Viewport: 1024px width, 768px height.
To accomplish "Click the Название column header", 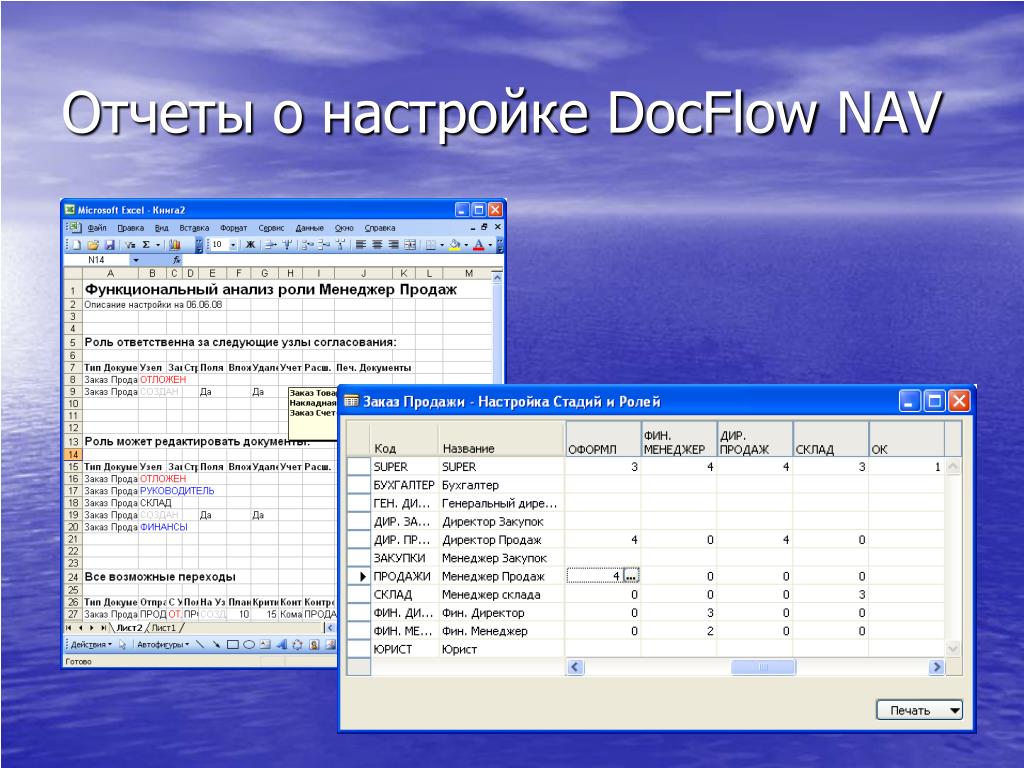I will point(501,439).
